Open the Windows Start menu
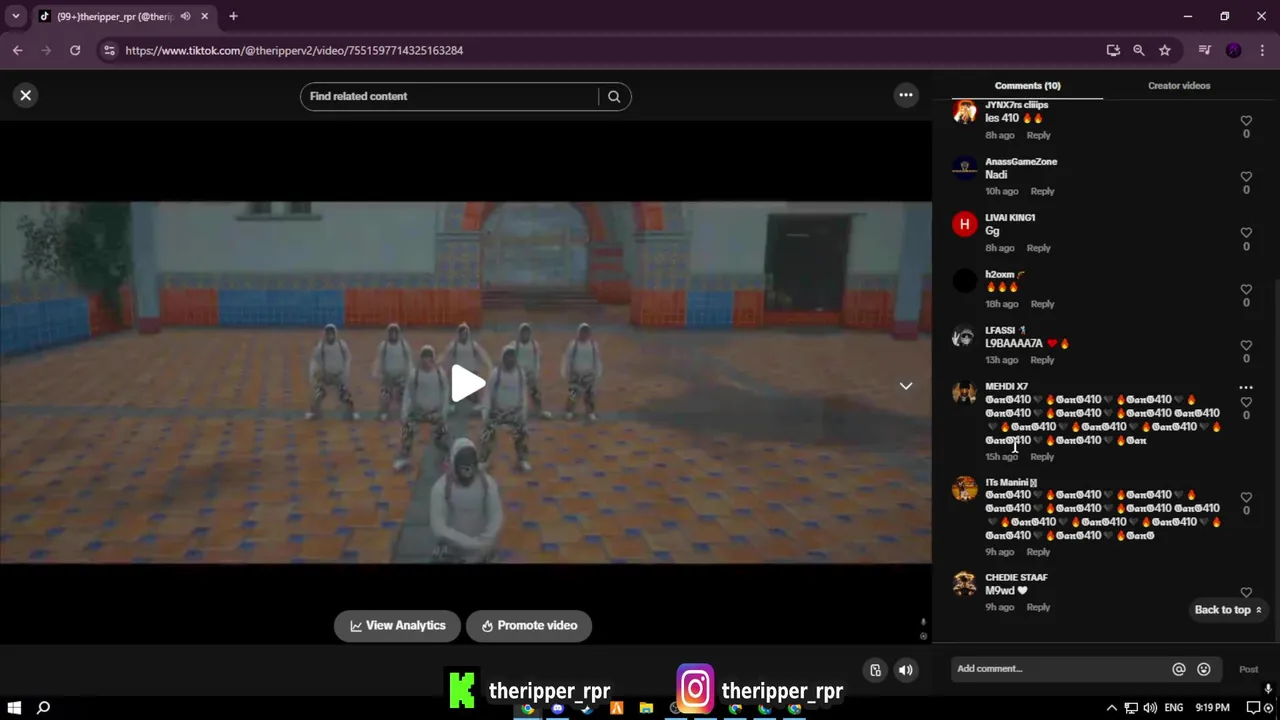The width and height of the screenshot is (1280, 720). point(14,708)
